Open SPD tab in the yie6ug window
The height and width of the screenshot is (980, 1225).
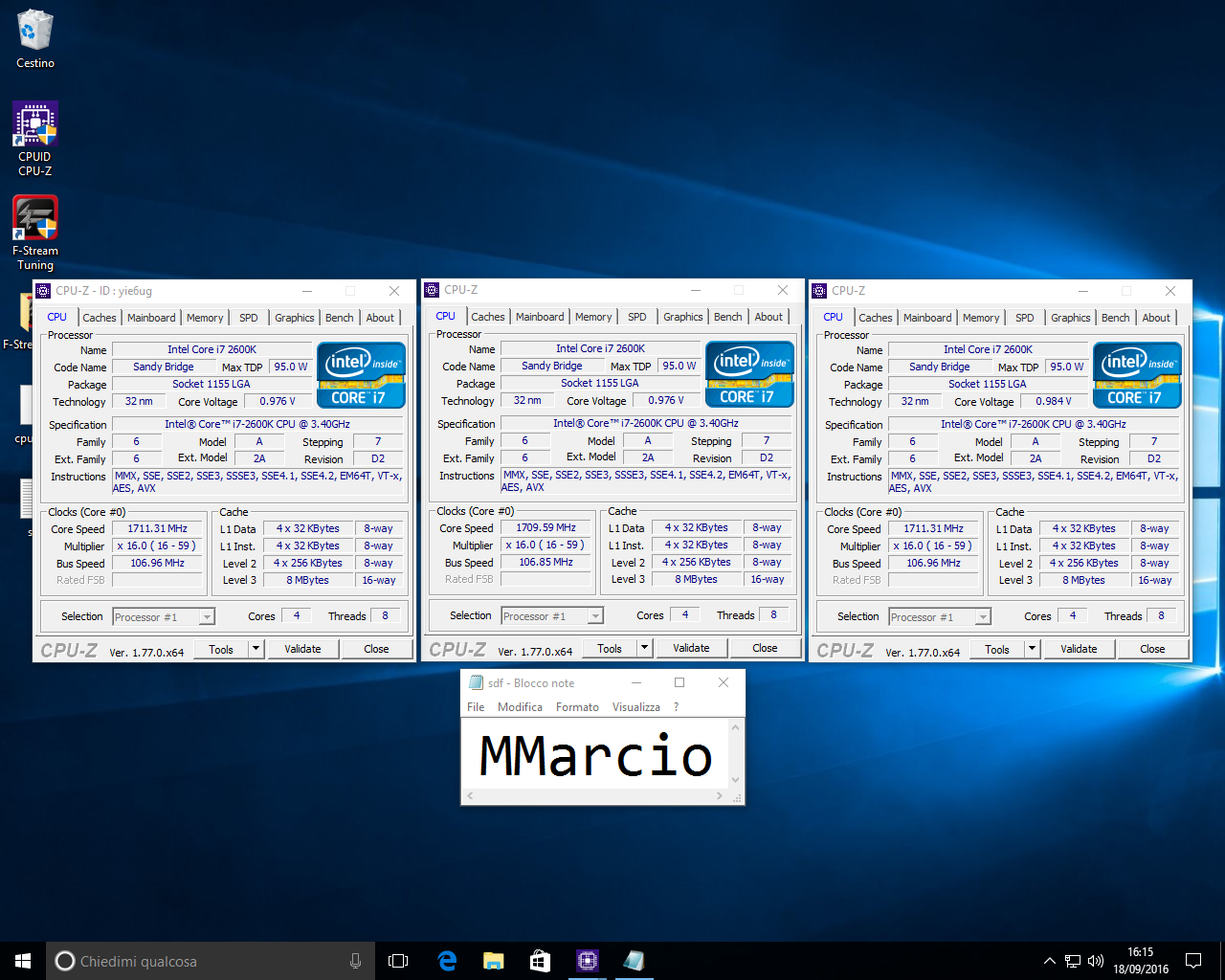(x=249, y=318)
